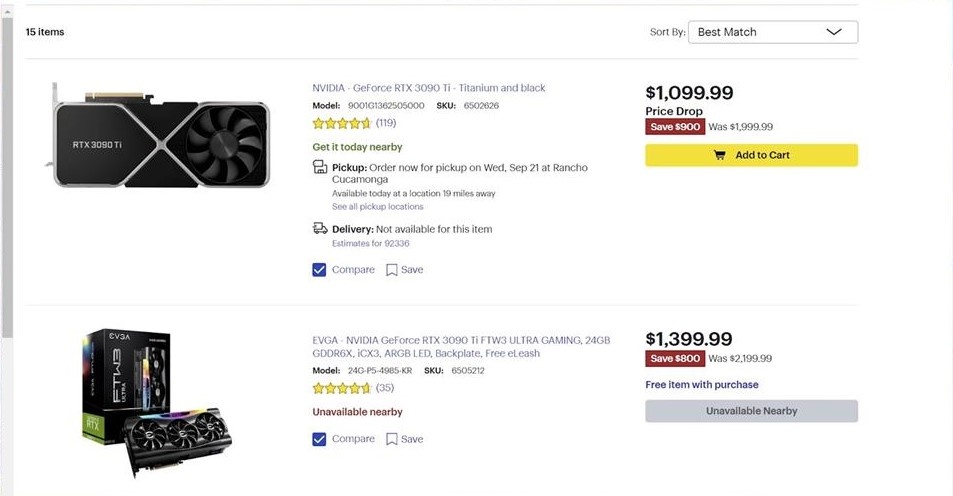Click the NVIDIA RTX 3090 Ti product image

(160, 134)
